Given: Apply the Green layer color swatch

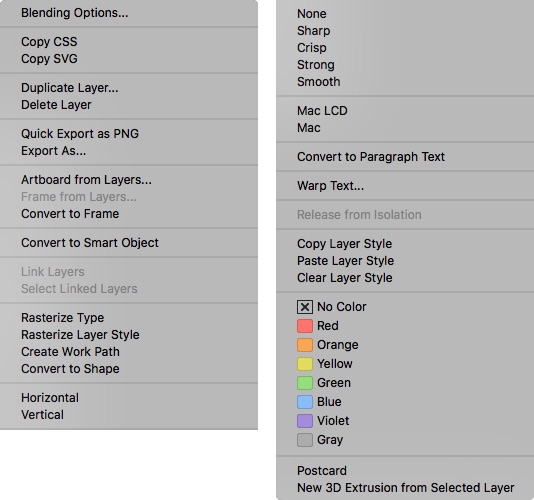Looking at the screenshot, I should tap(305, 383).
